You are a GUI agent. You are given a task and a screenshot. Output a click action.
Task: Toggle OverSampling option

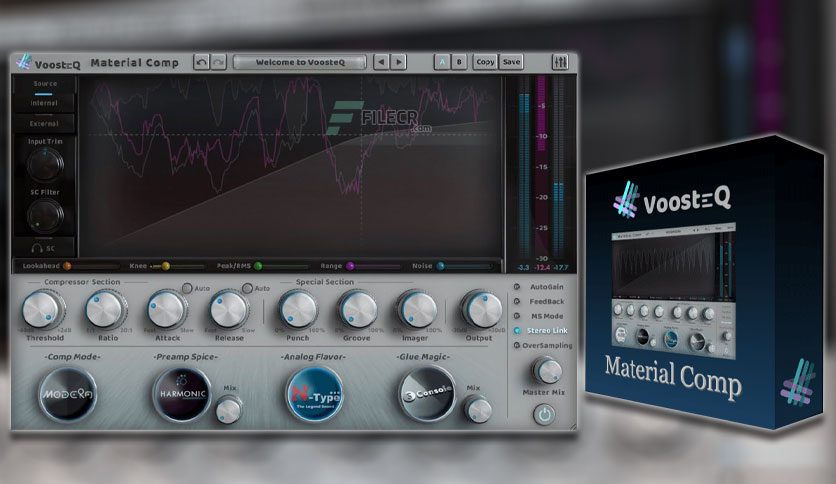(x=543, y=345)
